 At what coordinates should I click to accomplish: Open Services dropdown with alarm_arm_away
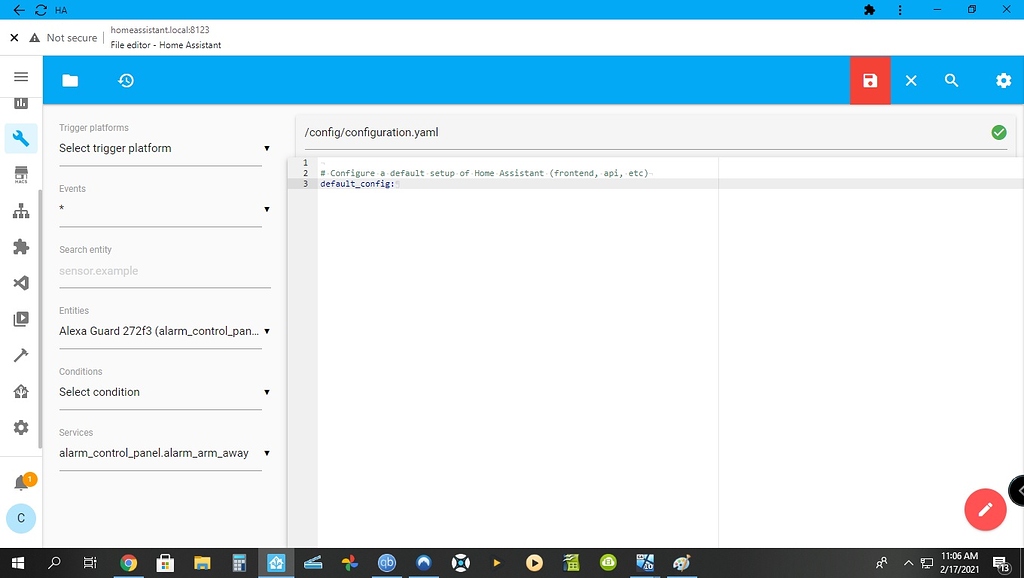[x=163, y=453]
